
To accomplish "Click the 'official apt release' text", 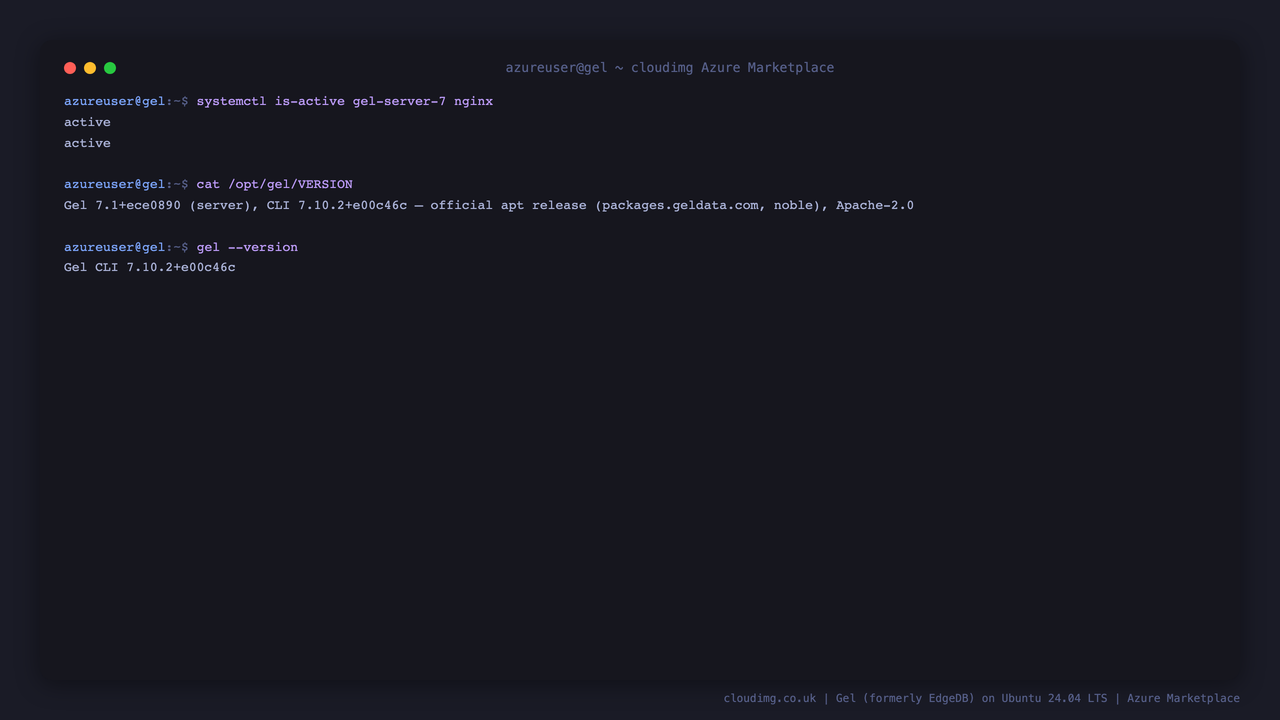I will pyautogui.click(x=508, y=205).
